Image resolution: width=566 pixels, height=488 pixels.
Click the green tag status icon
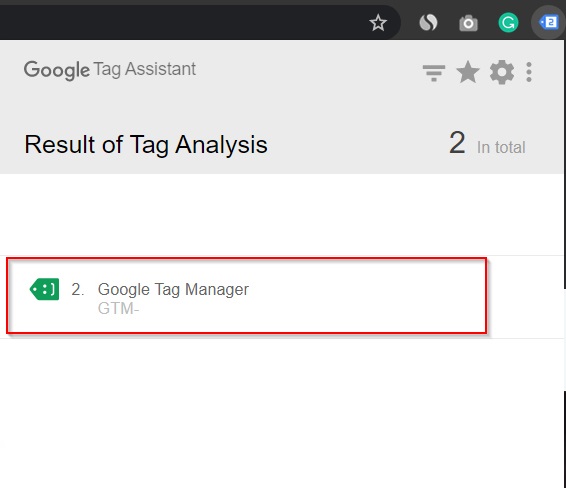(44, 289)
